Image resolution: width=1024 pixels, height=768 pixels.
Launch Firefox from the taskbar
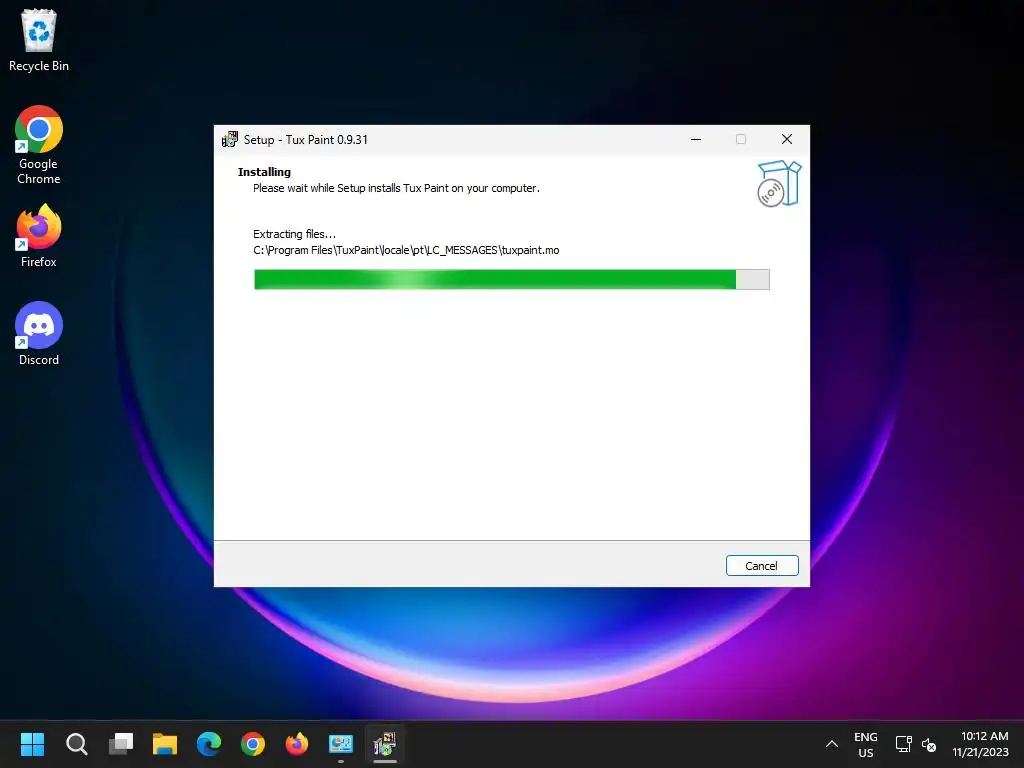click(296, 744)
